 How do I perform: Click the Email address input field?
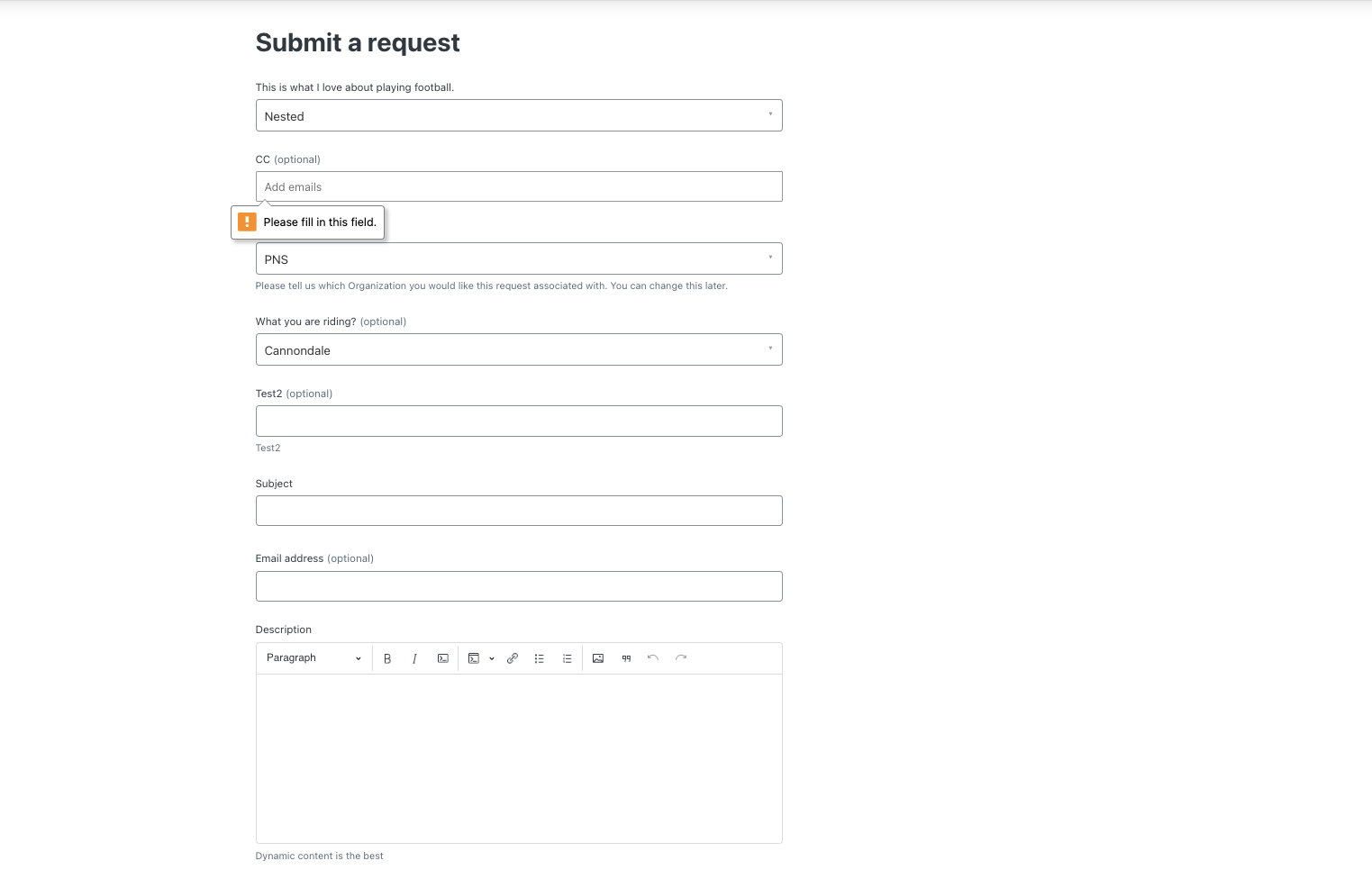tap(519, 586)
